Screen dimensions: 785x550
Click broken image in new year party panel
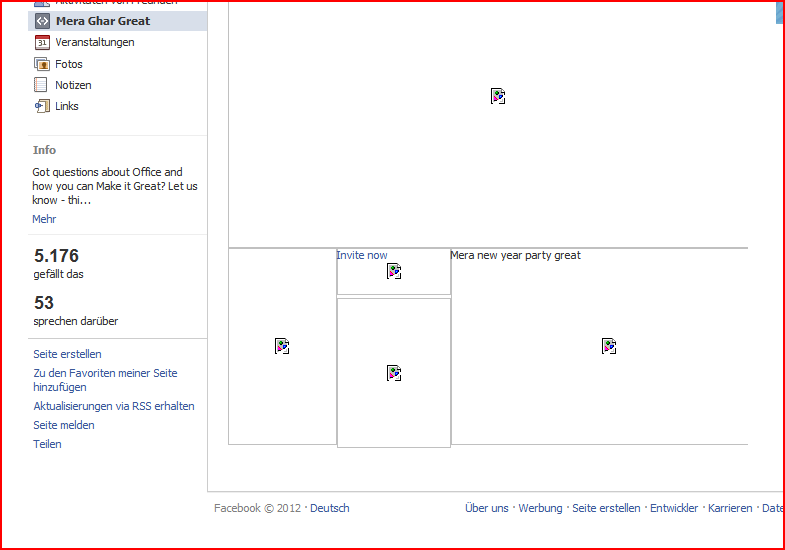(609, 346)
